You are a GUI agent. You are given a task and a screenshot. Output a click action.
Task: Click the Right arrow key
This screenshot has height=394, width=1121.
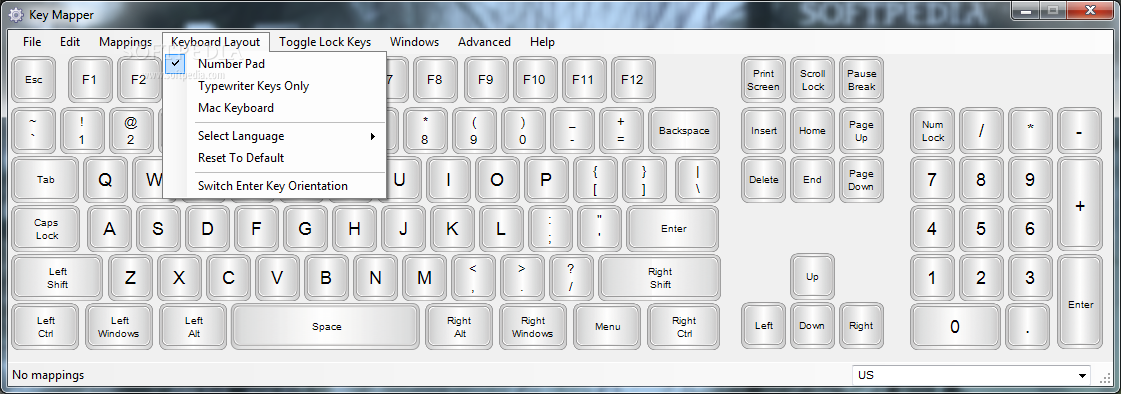861,325
